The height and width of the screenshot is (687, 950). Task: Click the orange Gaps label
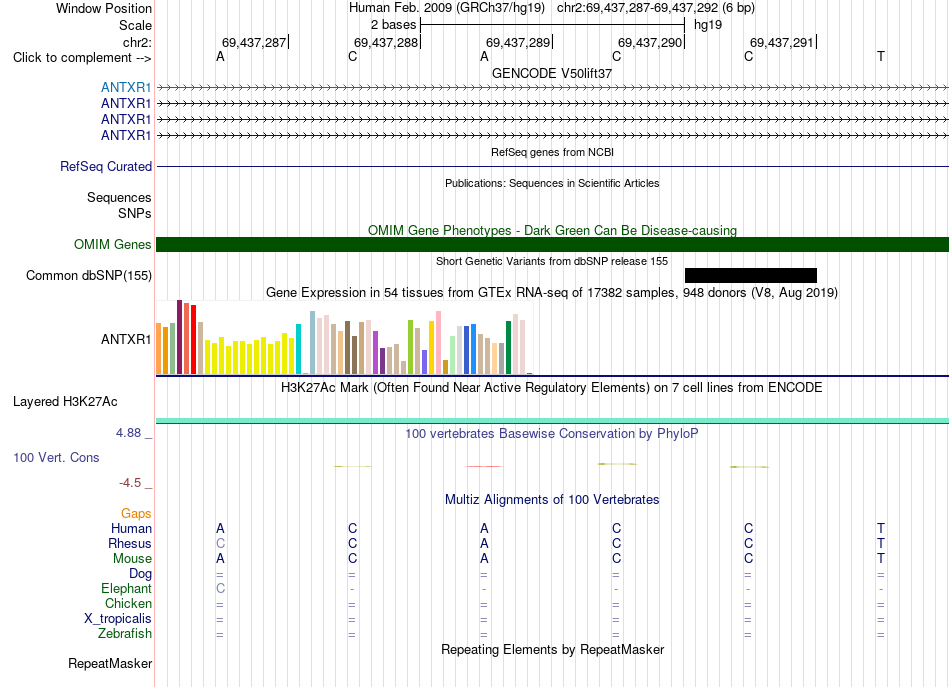136,513
